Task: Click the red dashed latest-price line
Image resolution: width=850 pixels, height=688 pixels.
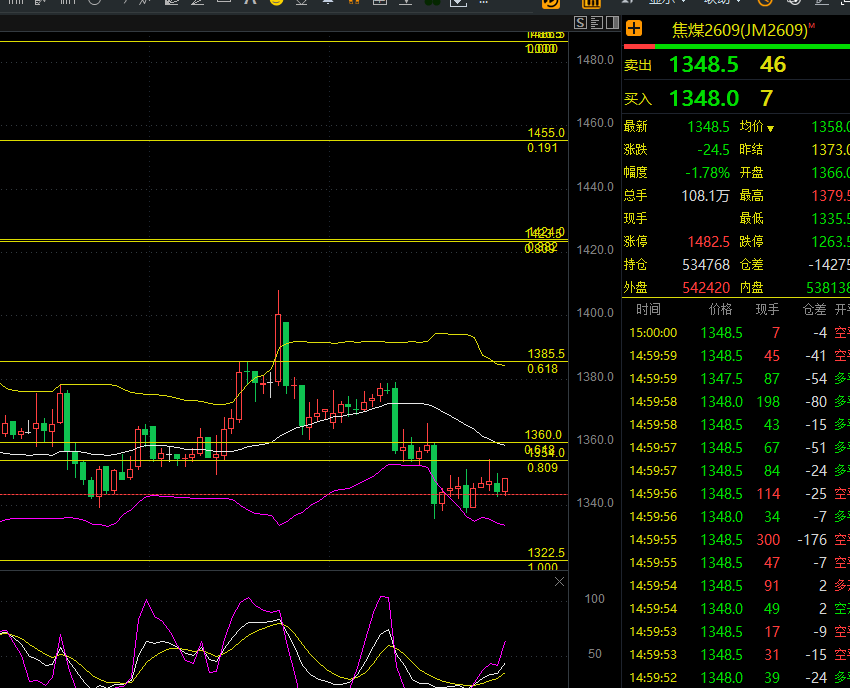Action: pos(284,494)
